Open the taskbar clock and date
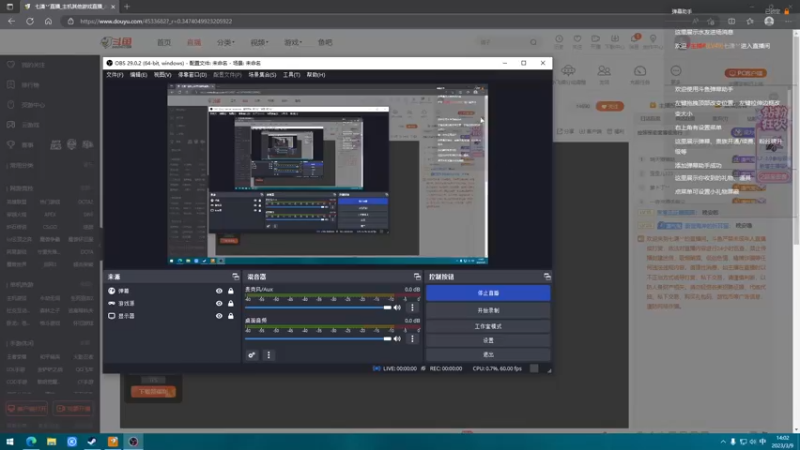This screenshot has height=450, width=800. tap(783, 442)
